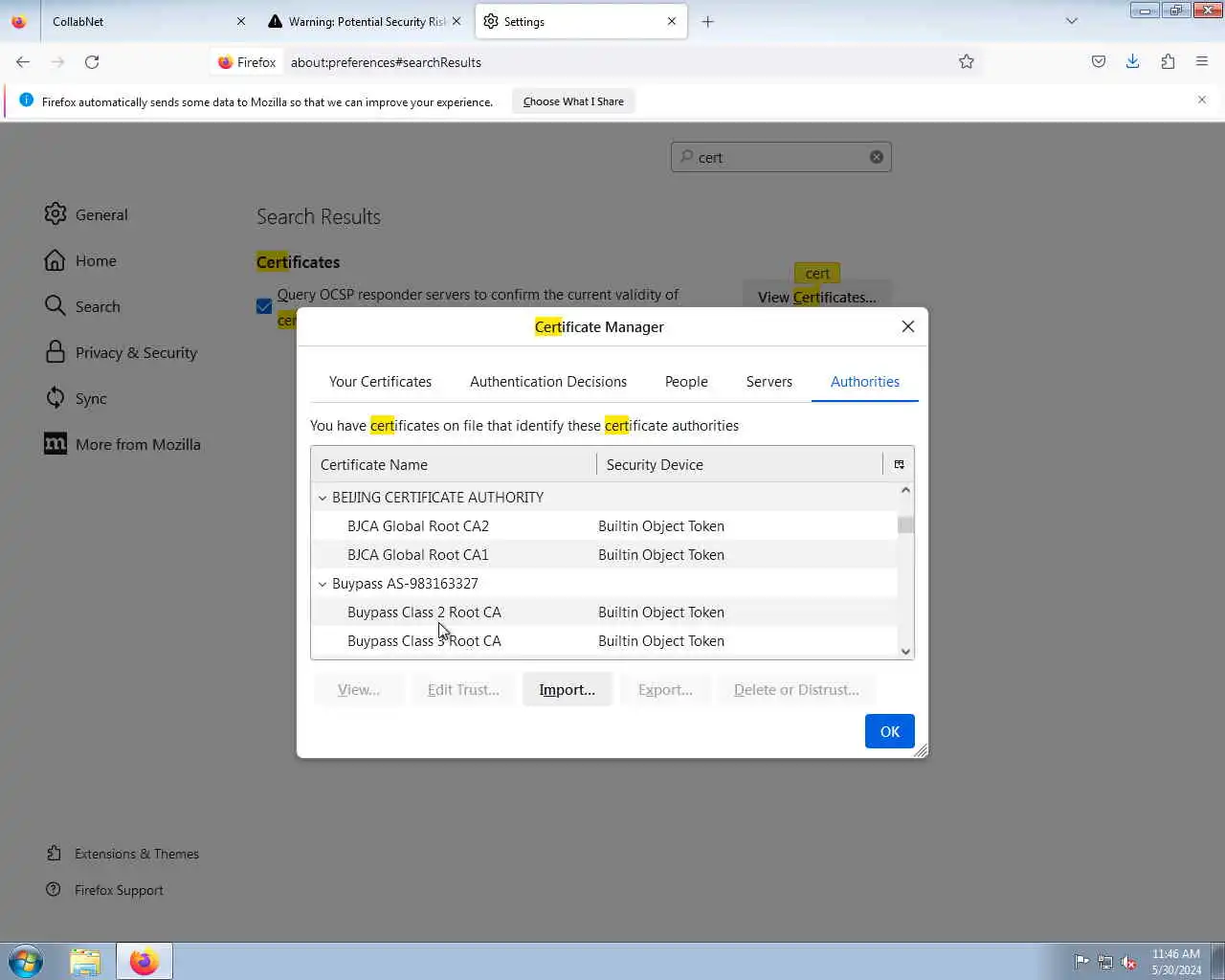1225x980 pixels.
Task: Select BJCA Global Root CA1 row
Action: pos(604,555)
